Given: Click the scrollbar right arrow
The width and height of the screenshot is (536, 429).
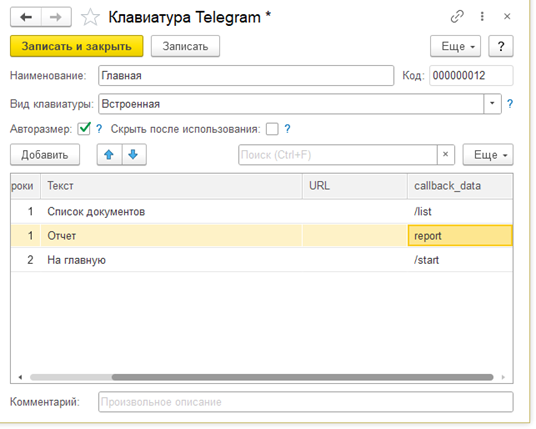Looking at the screenshot, I should click(x=503, y=377).
